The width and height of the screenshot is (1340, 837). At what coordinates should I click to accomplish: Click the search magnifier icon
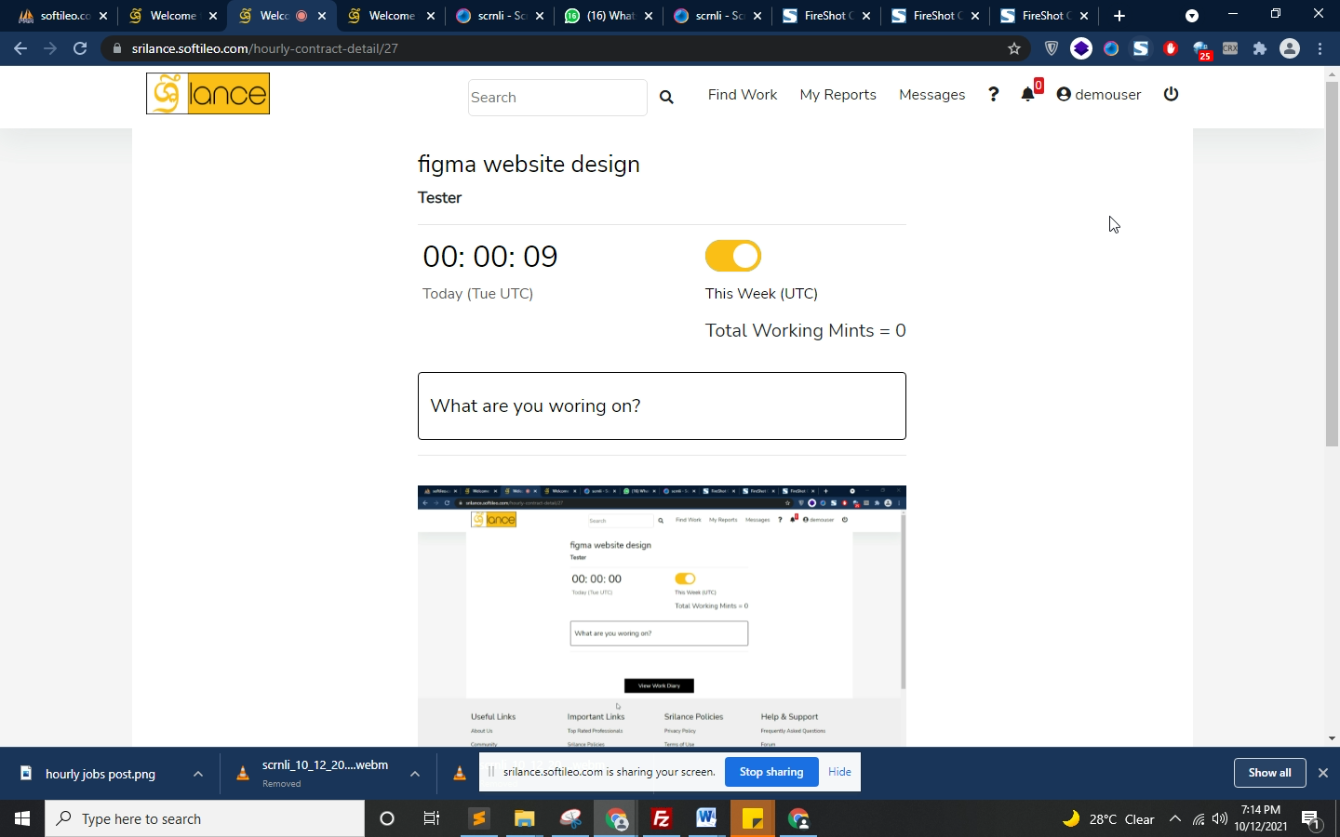point(666,97)
